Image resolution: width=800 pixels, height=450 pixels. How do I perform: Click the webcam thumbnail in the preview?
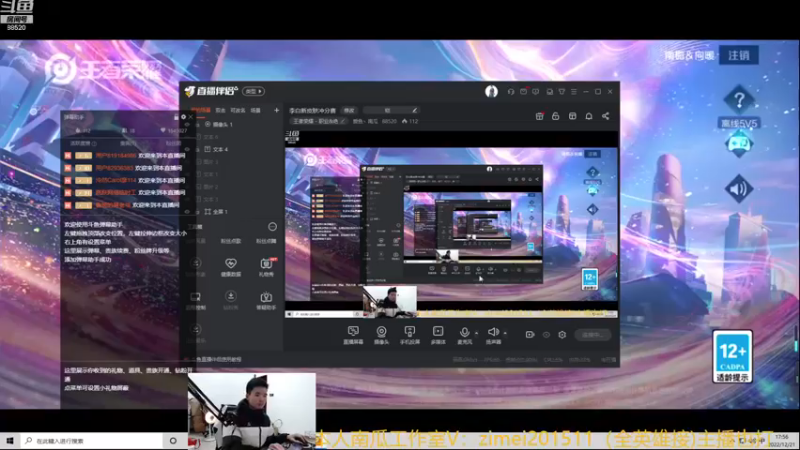click(x=389, y=302)
